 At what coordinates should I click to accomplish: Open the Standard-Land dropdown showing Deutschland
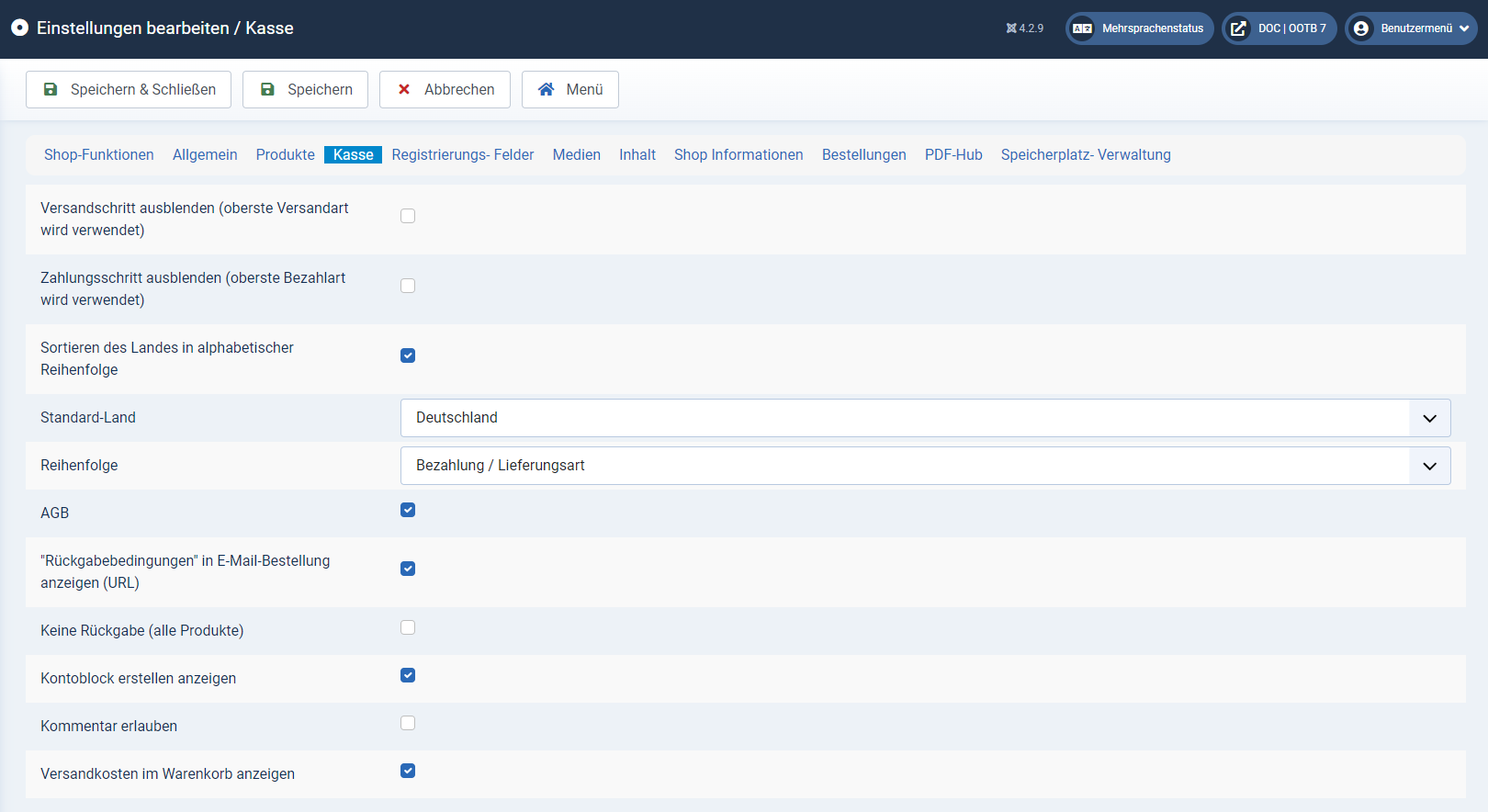click(x=926, y=418)
